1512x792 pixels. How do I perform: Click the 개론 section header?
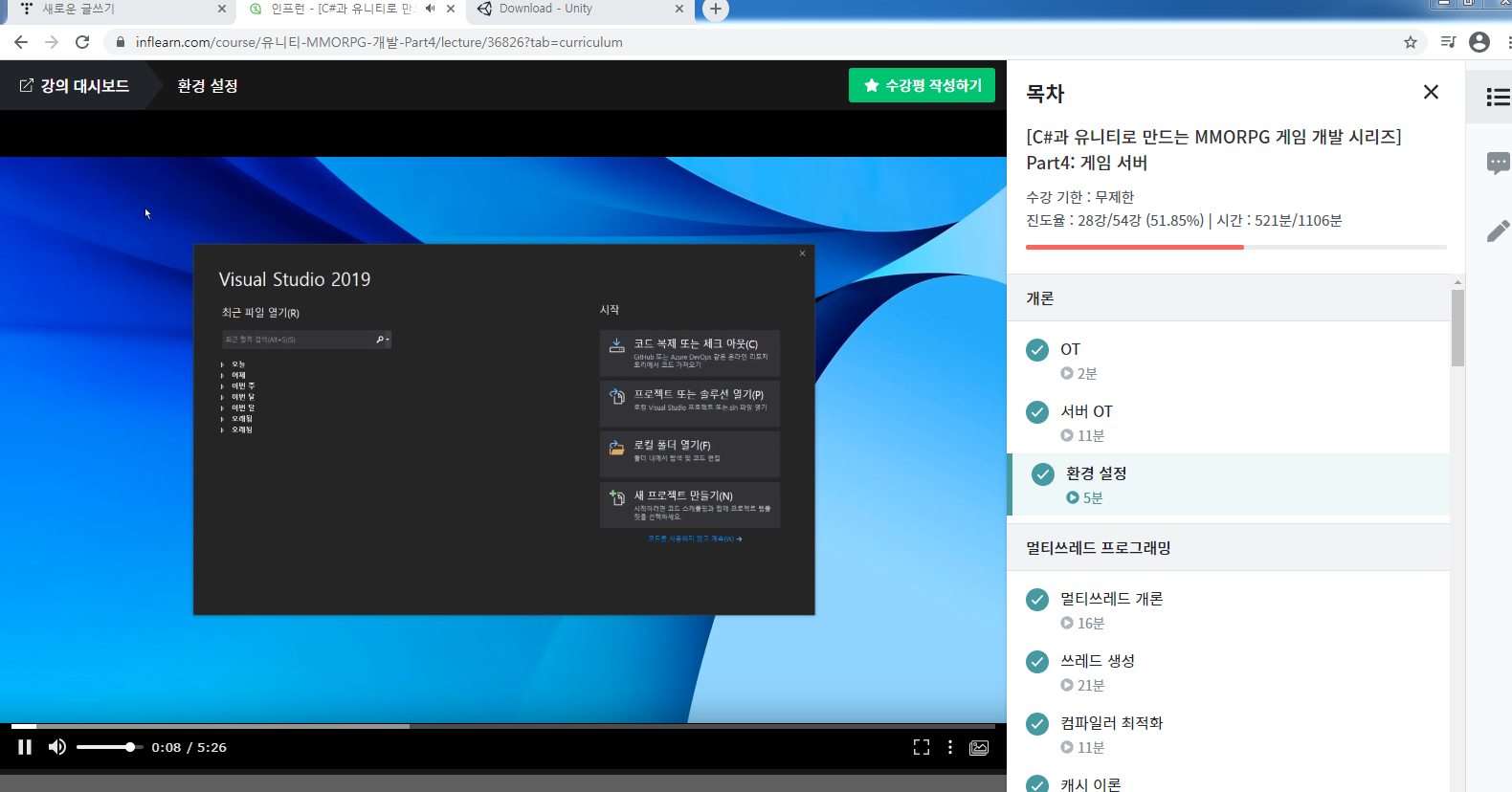tap(1229, 298)
